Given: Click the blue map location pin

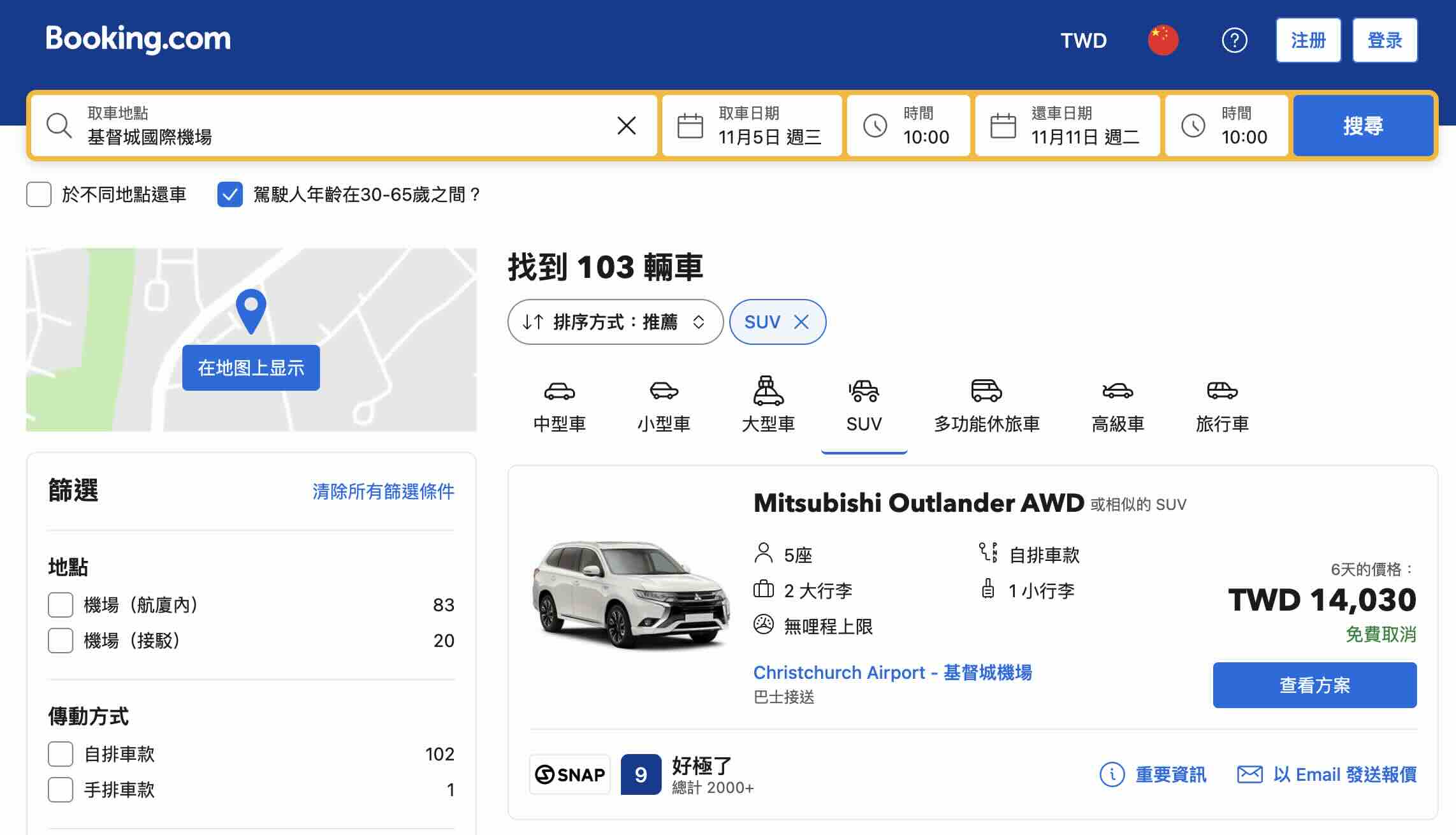Looking at the screenshot, I should (251, 311).
